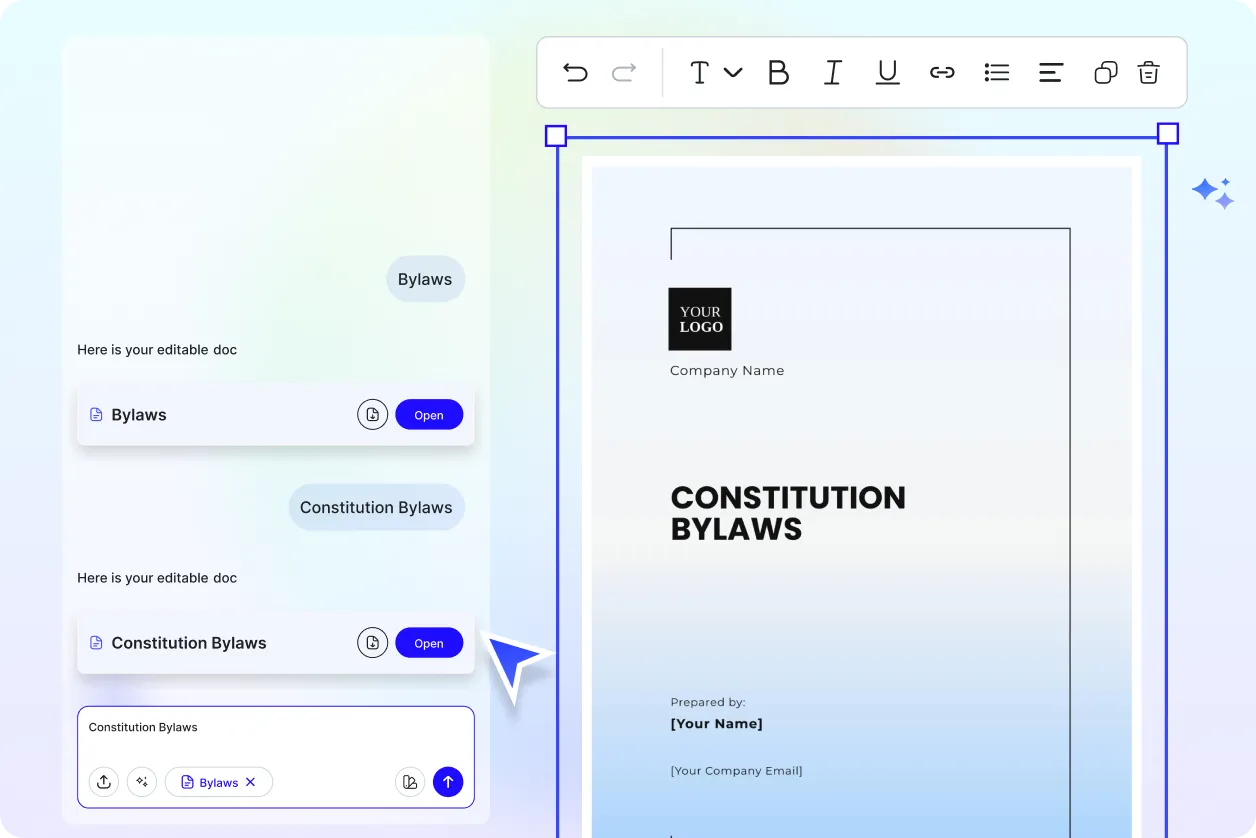The image size is (1256, 838).
Task: Click the AI sparkle icon in the prompt box
Action: (x=142, y=782)
